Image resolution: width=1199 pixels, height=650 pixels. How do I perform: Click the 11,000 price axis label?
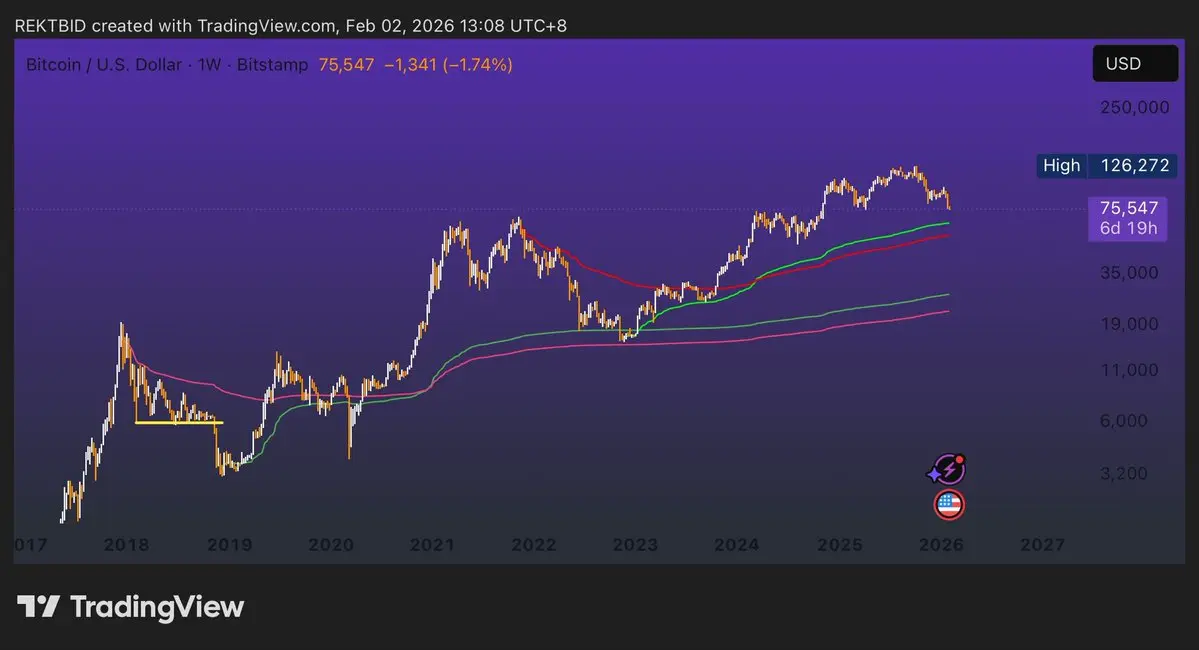point(1129,369)
